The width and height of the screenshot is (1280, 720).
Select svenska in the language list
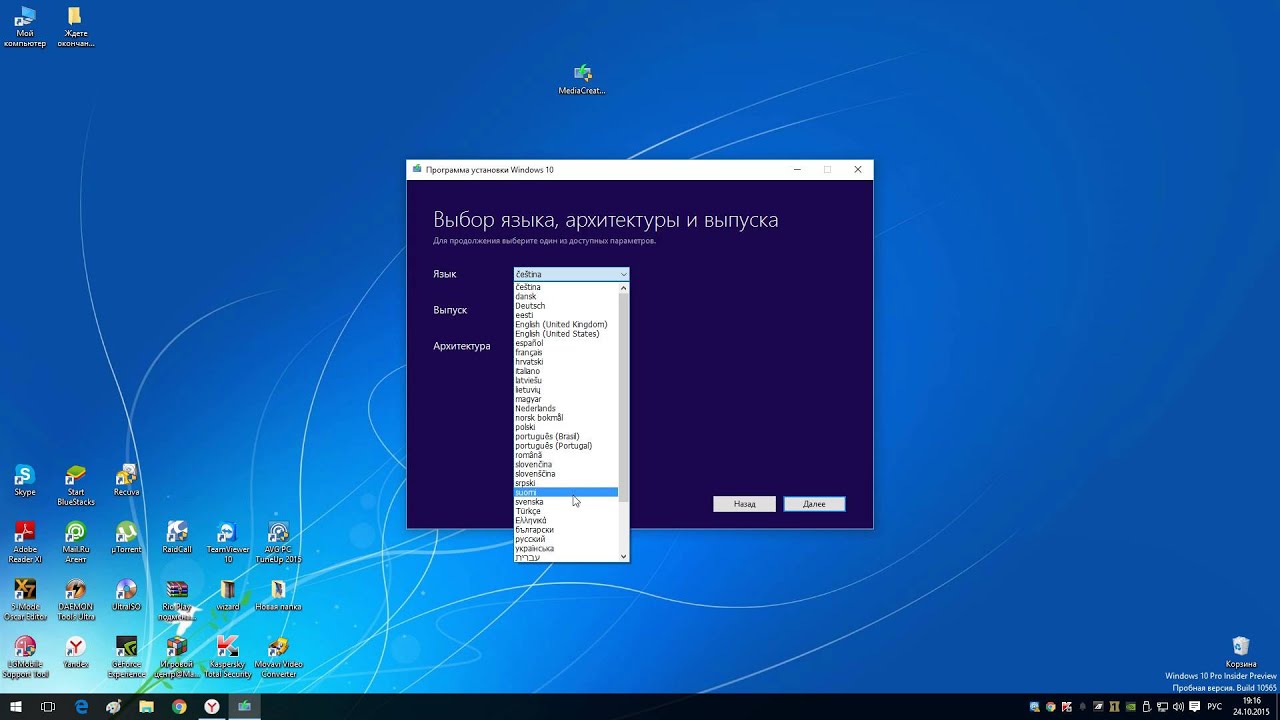coord(566,502)
